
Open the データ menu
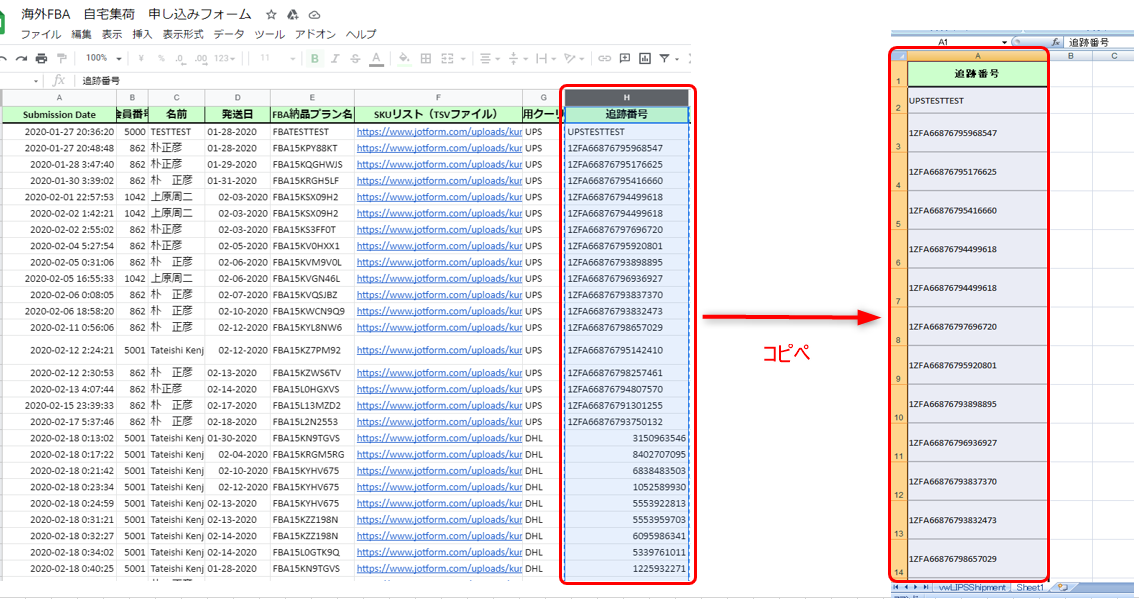pos(229,35)
